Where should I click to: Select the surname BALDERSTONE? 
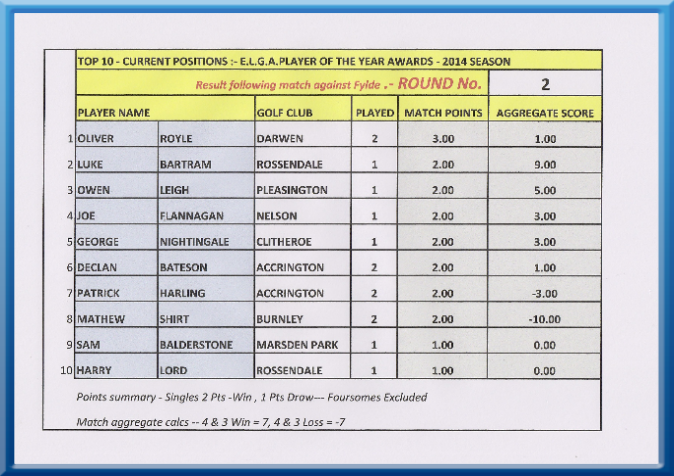pyautogui.click(x=196, y=345)
